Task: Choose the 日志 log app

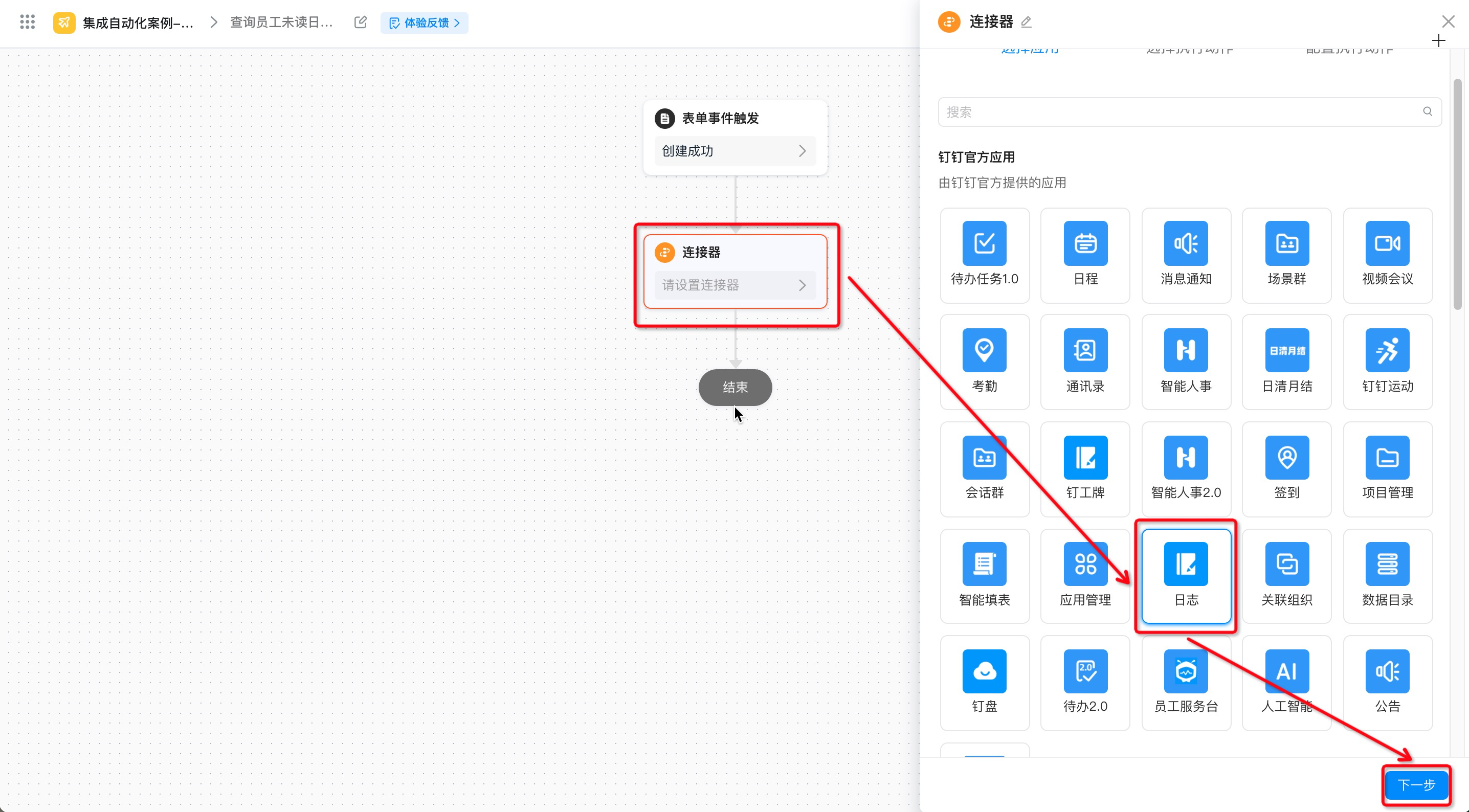Action: click(x=1186, y=576)
